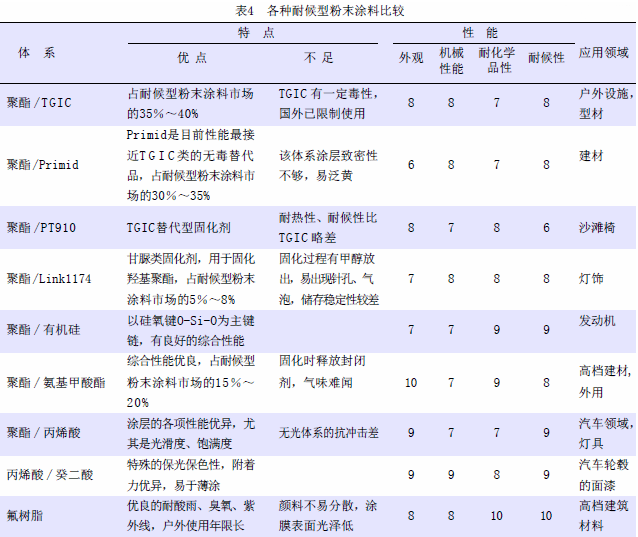Click the 发动机 application cell
Image resolution: width=638 pixels, height=537 pixels.
[598, 320]
